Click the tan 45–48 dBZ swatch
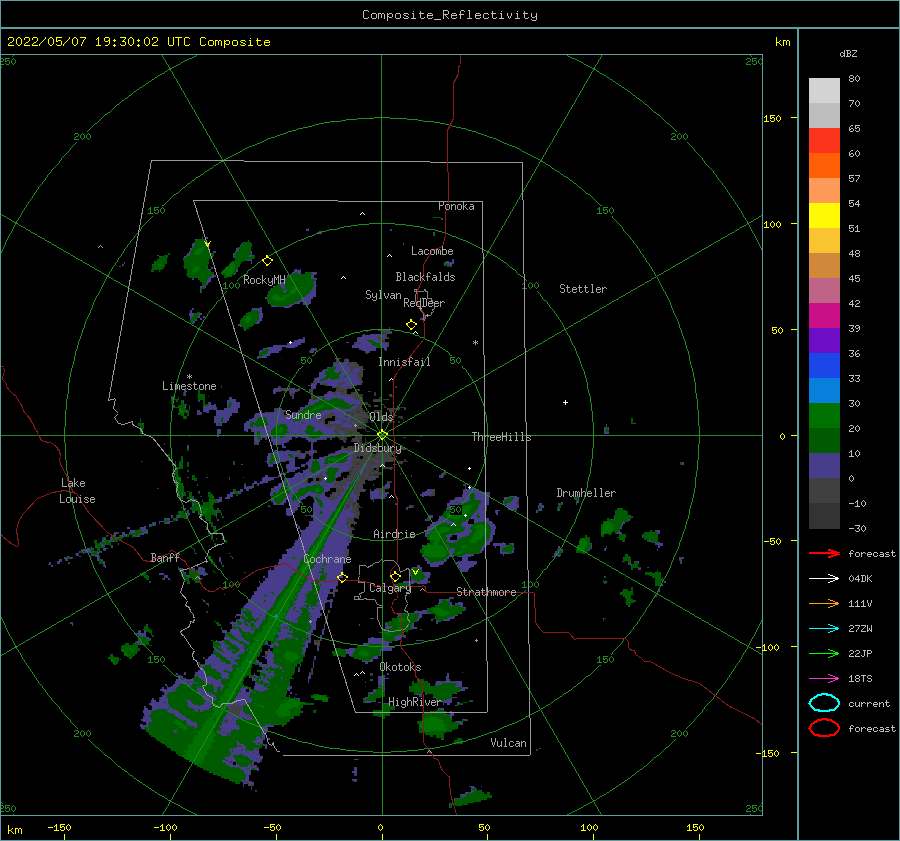Image resolution: width=900 pixels, height=841 pixels. [824, 266]
